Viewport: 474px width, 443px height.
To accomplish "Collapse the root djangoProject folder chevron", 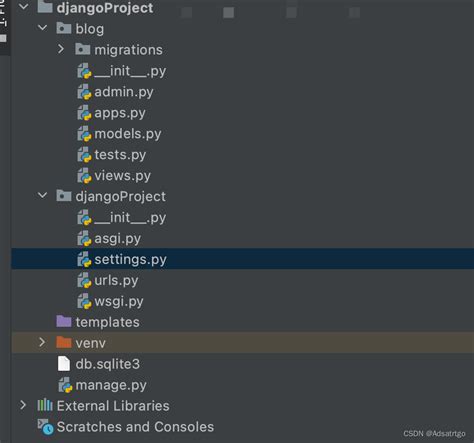I will [x=24, y=7].
